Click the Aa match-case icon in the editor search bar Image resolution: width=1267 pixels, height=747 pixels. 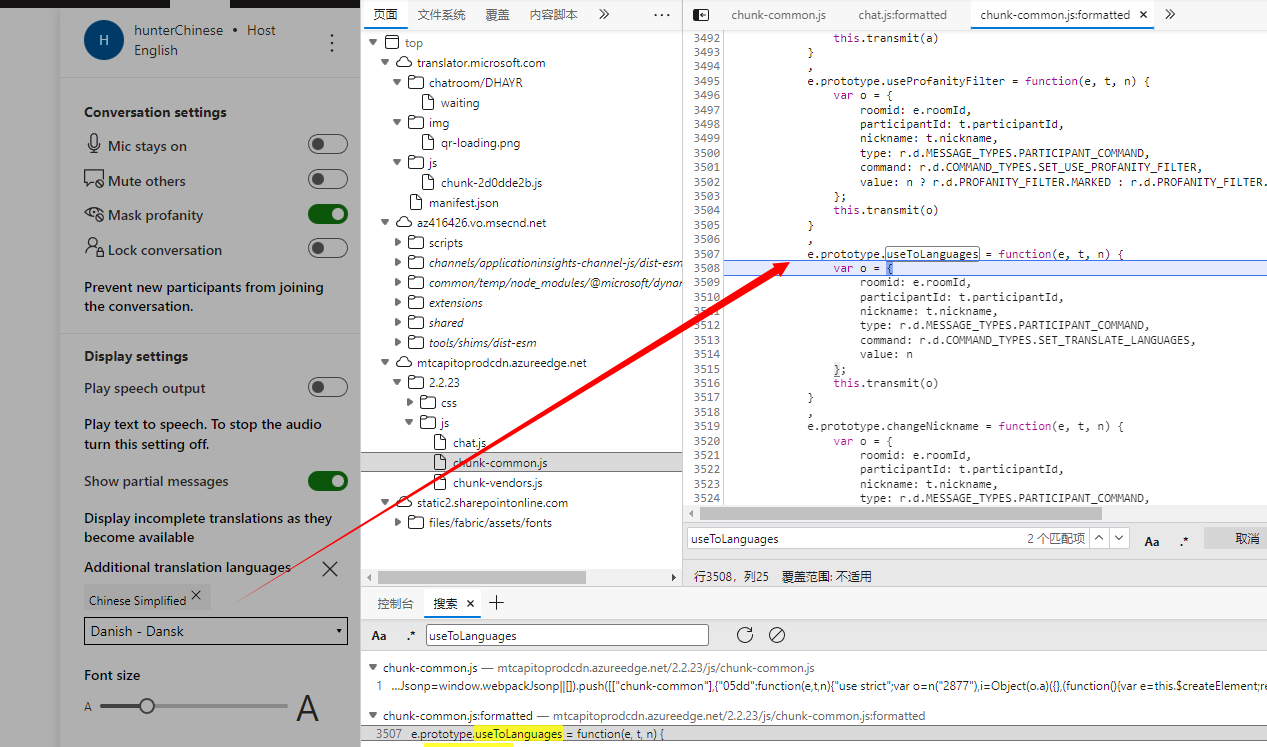coord(1150,541)
